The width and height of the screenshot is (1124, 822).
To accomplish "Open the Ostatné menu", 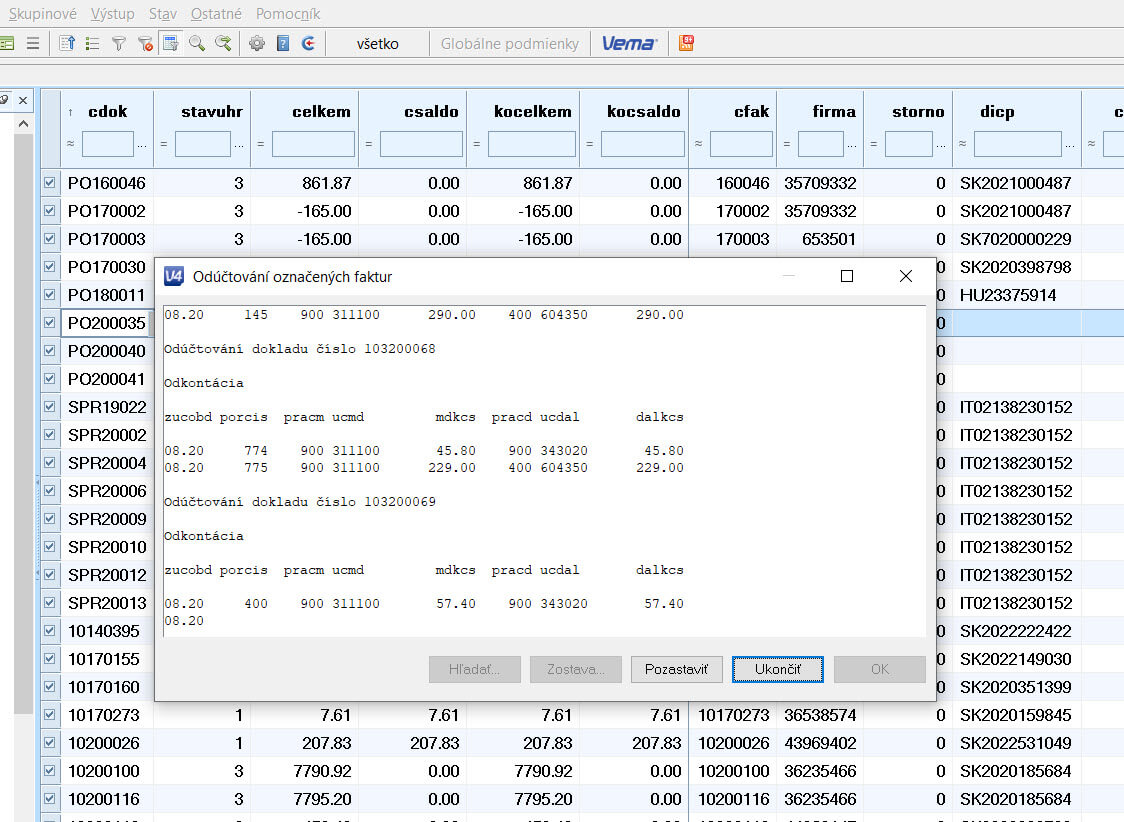I will click(x=216, y=14).
